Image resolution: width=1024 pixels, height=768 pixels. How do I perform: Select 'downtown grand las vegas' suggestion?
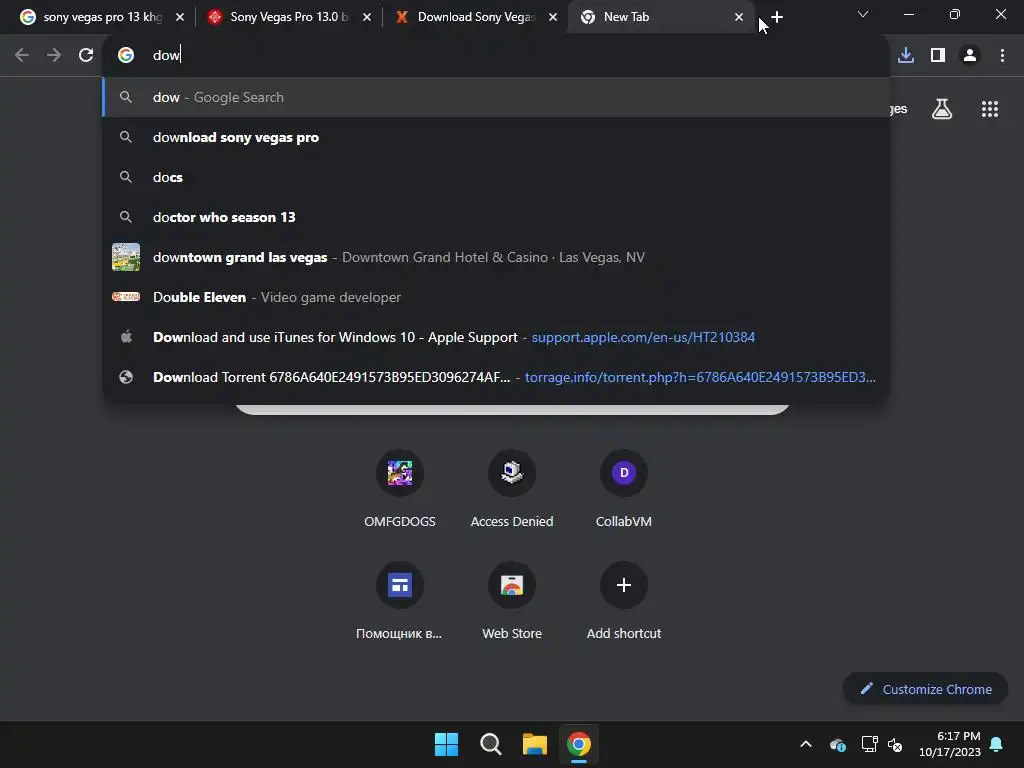496,257
